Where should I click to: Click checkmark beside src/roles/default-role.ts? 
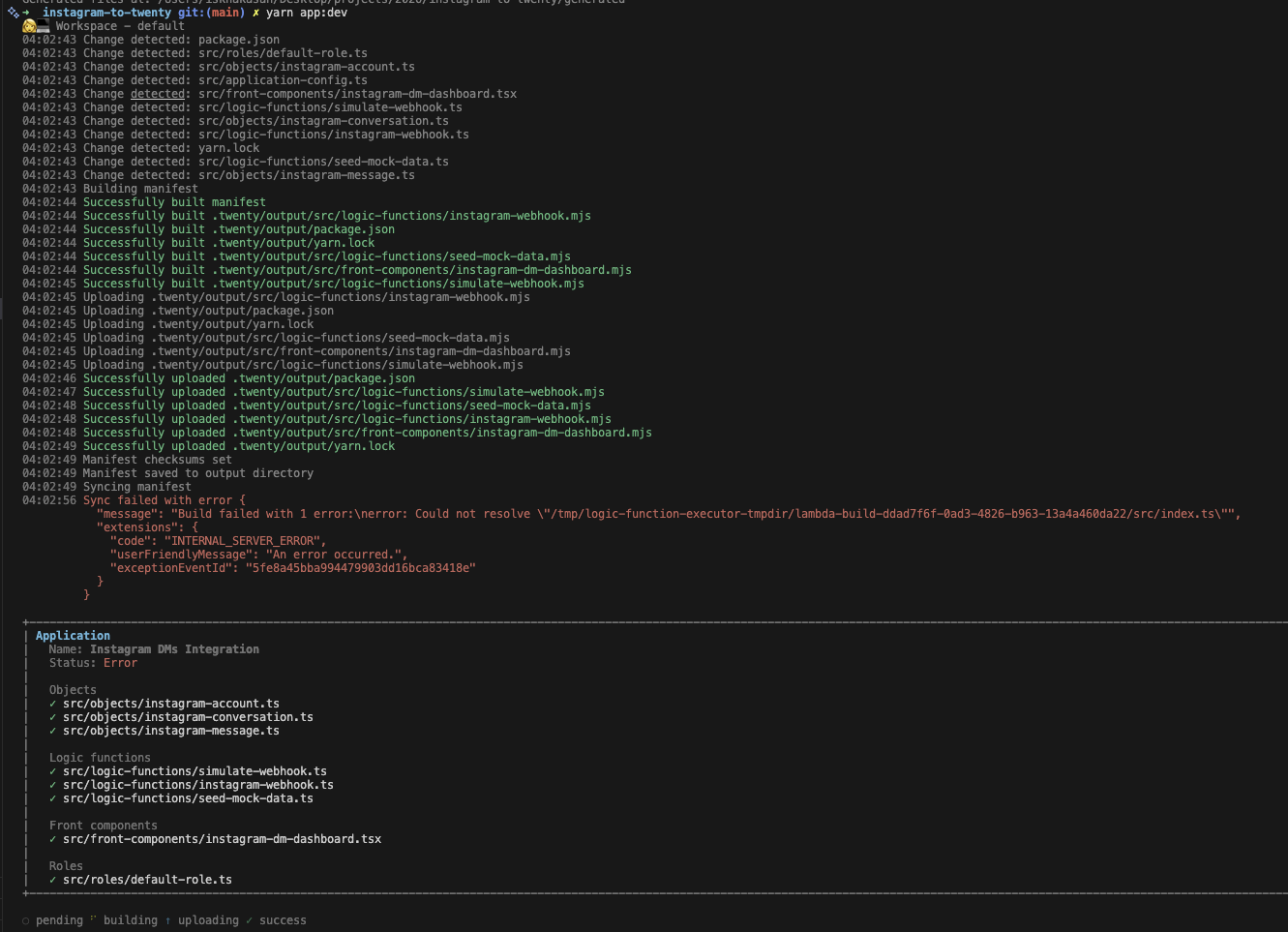point(52,879)
